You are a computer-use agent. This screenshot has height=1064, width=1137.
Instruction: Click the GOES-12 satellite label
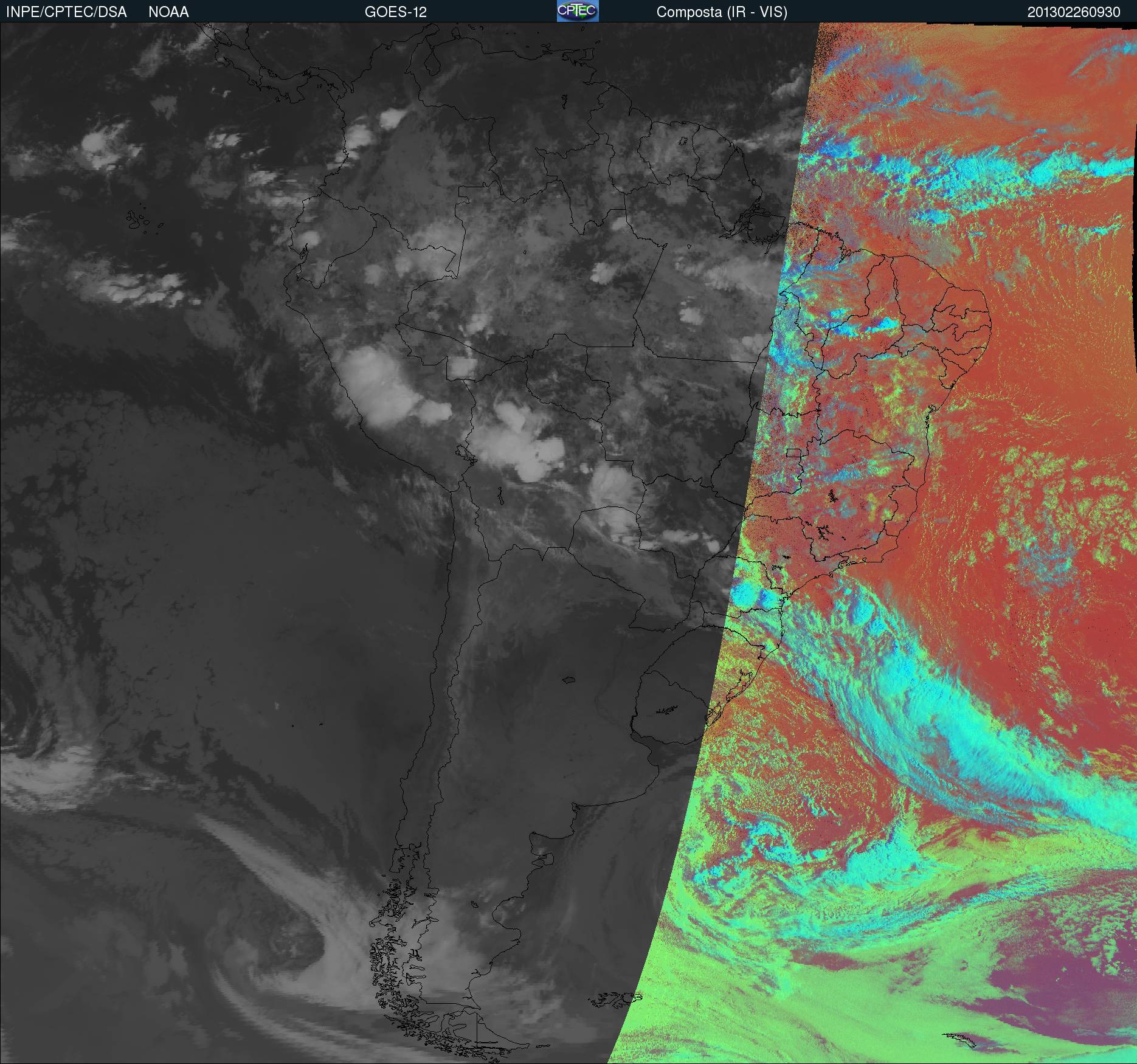pyautogui.click(x=396, y=12)
